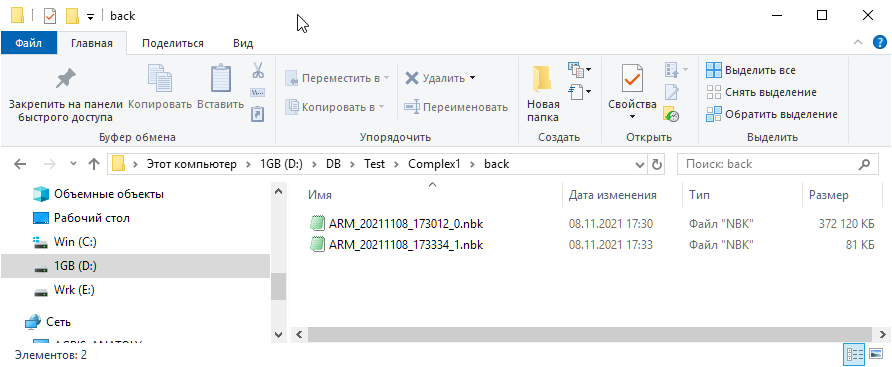
Task: Click the Back navigation arrow
Action: pyautogui.click(x=20, y=164)
